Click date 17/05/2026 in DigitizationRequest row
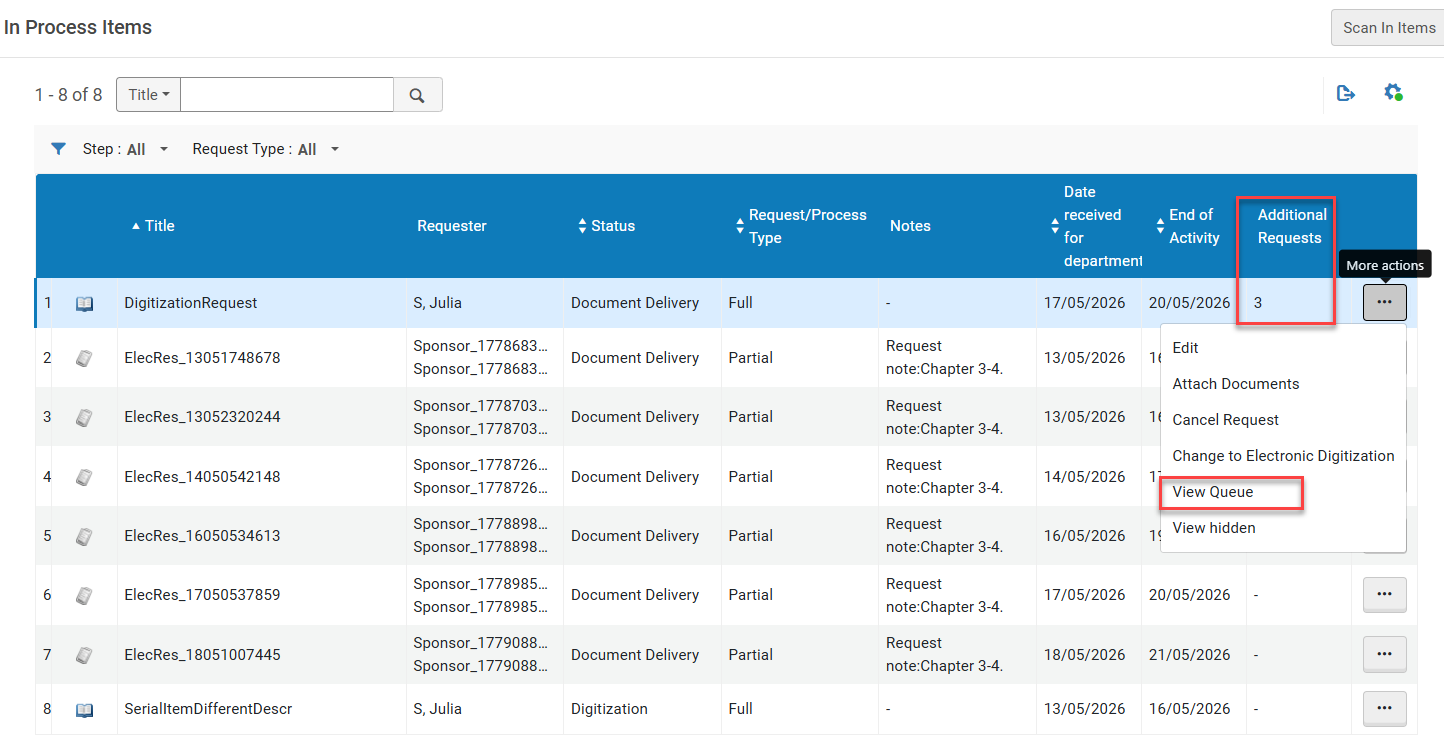This screenshot has width=1444, height=735. tap(1084, 303)
